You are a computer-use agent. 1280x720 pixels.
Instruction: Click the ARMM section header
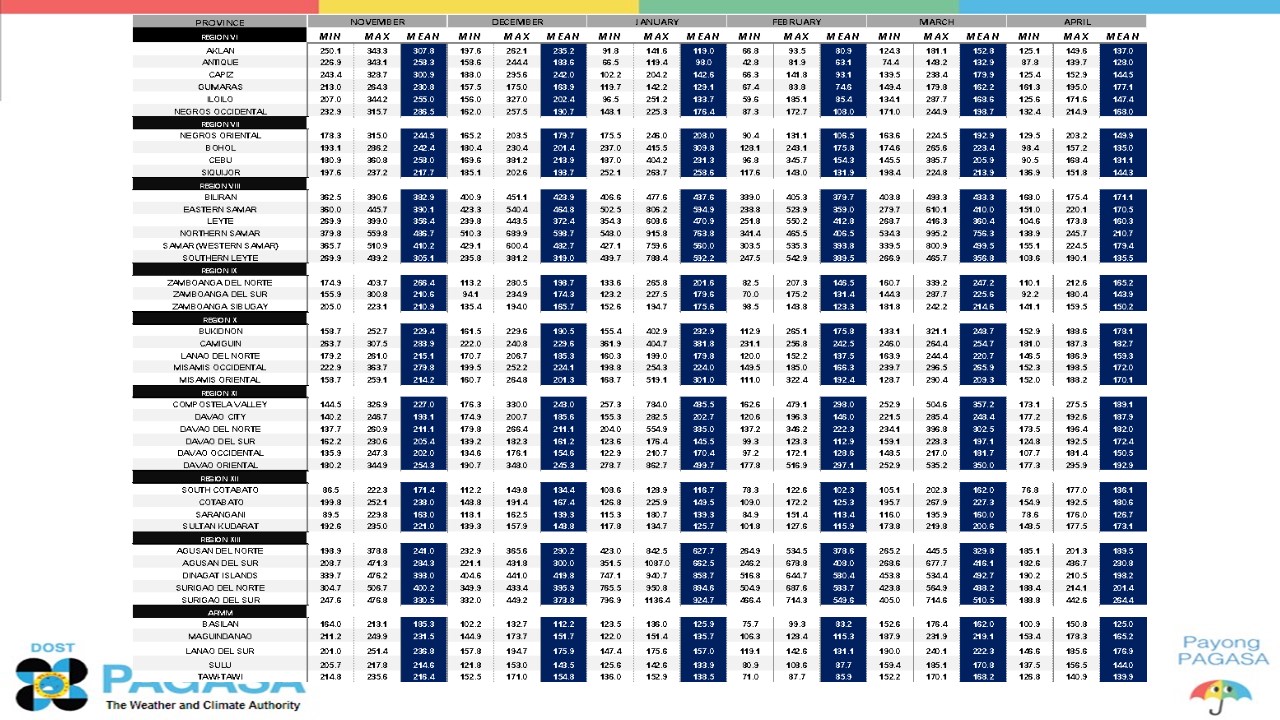(x=220, y=611)
